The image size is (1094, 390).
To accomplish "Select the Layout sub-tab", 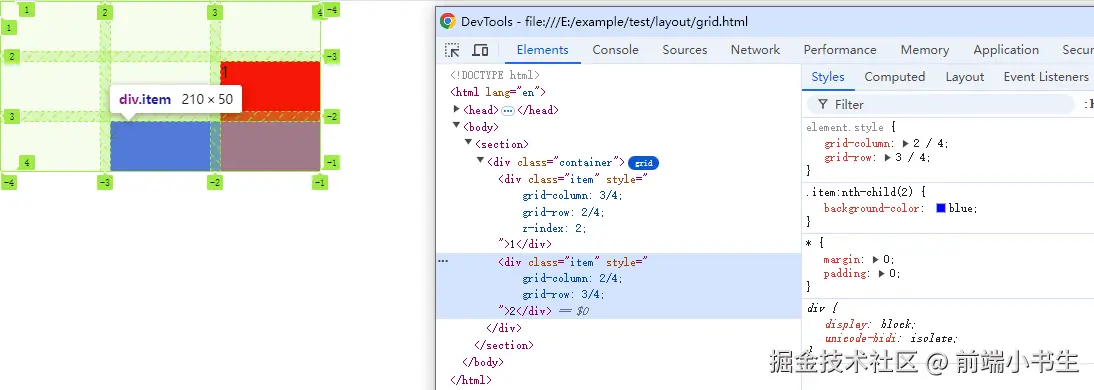I will coord(965,77).
